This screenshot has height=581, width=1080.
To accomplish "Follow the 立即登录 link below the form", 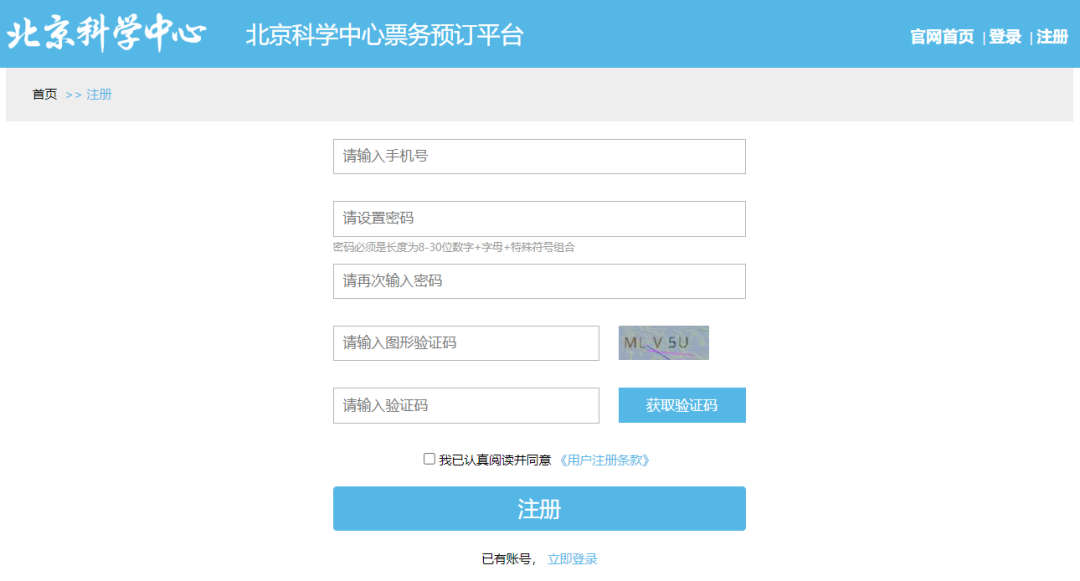I will coord(572,559).
